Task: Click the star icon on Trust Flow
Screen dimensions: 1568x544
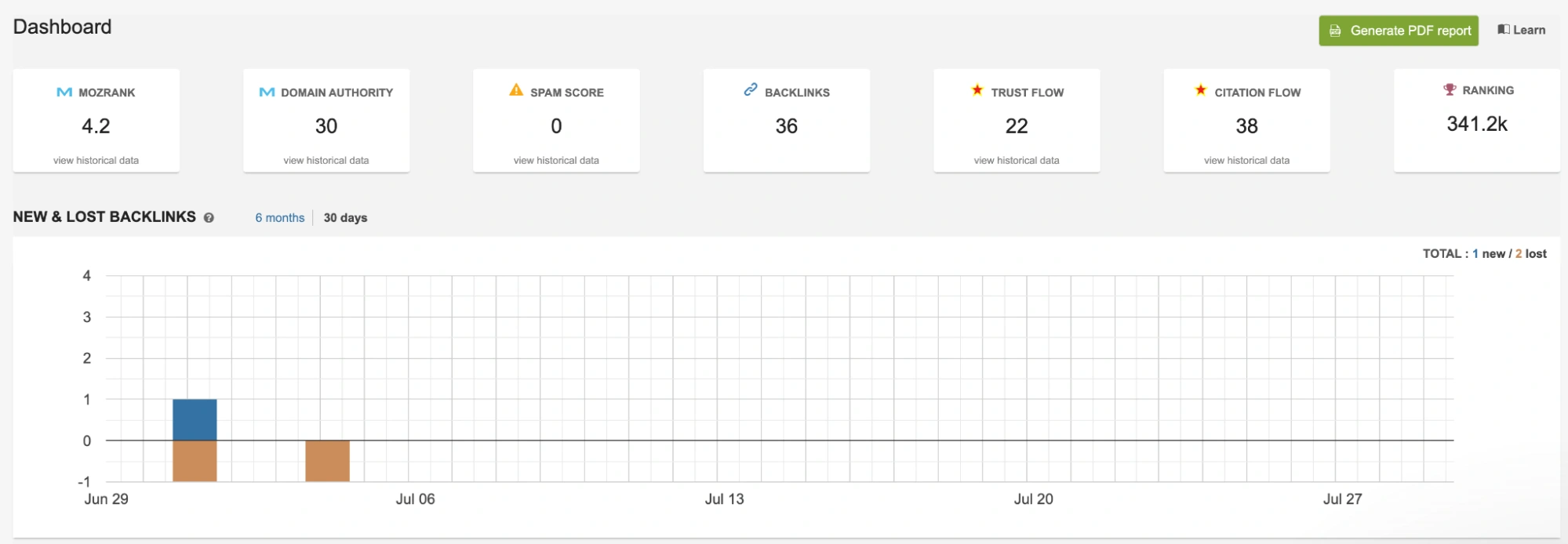Action: point(977,90)
